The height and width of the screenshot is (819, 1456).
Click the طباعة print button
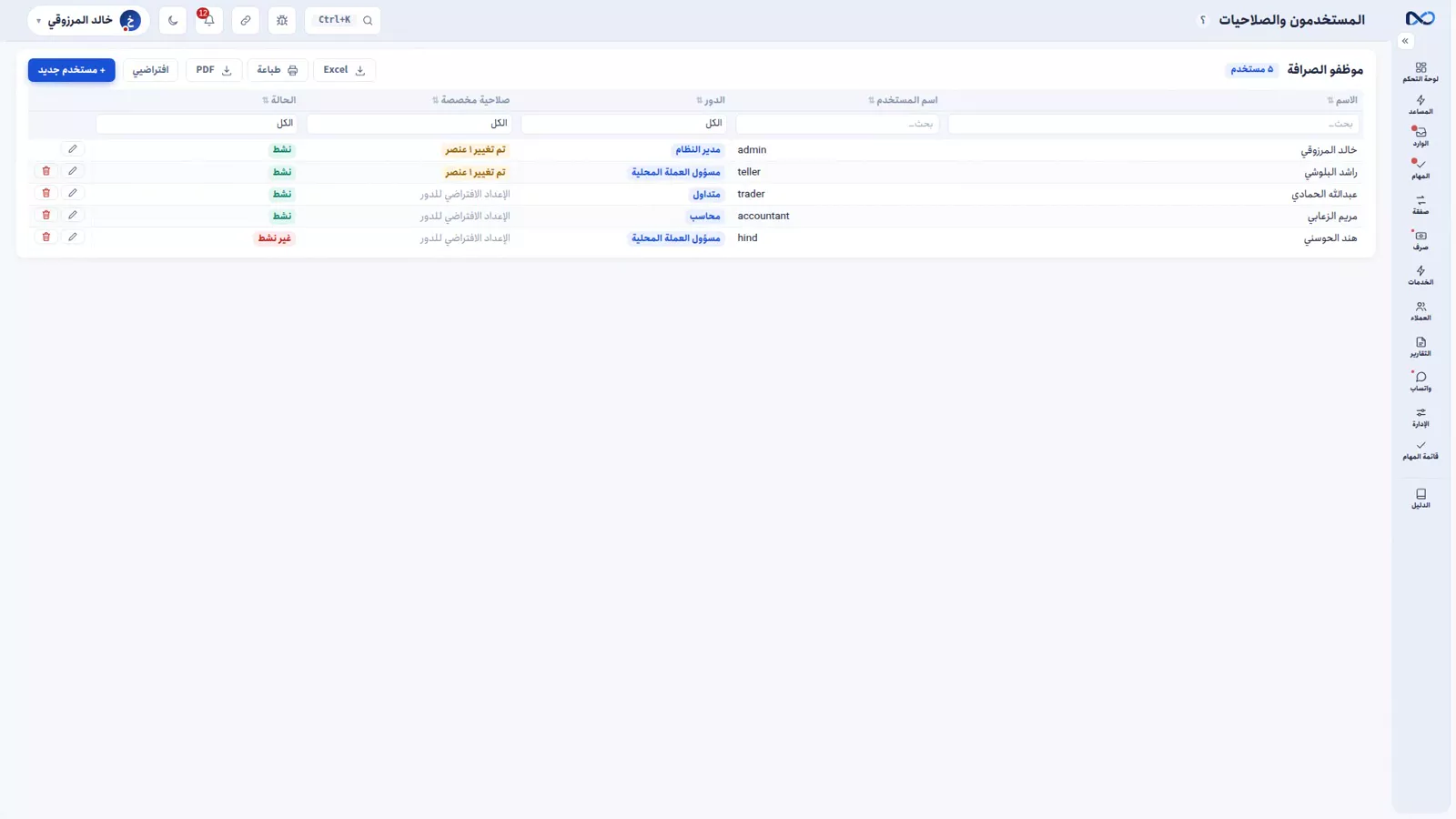coord(278,70)
